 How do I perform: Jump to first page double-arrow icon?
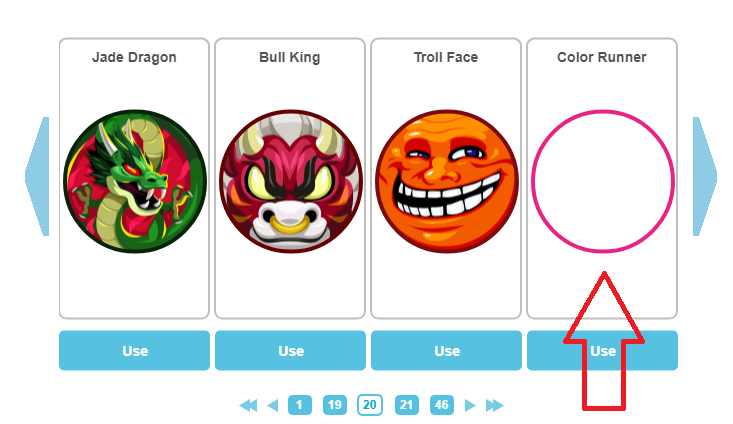coord(248,405)
